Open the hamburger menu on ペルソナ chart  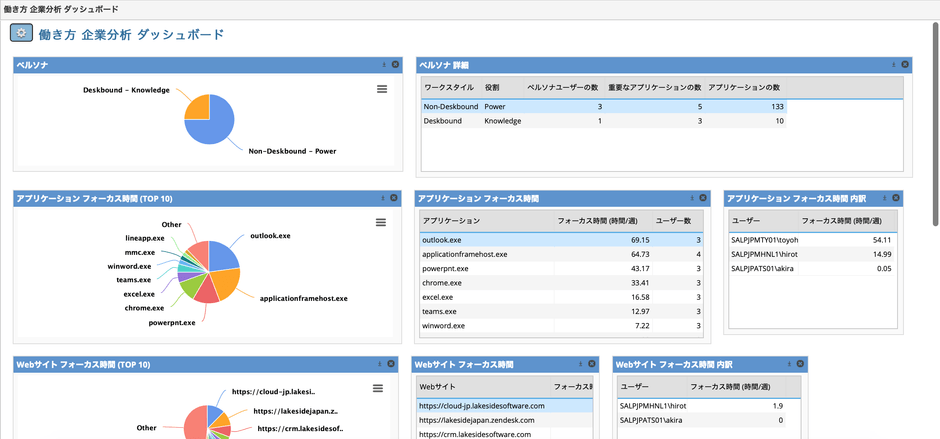(381, 90)
